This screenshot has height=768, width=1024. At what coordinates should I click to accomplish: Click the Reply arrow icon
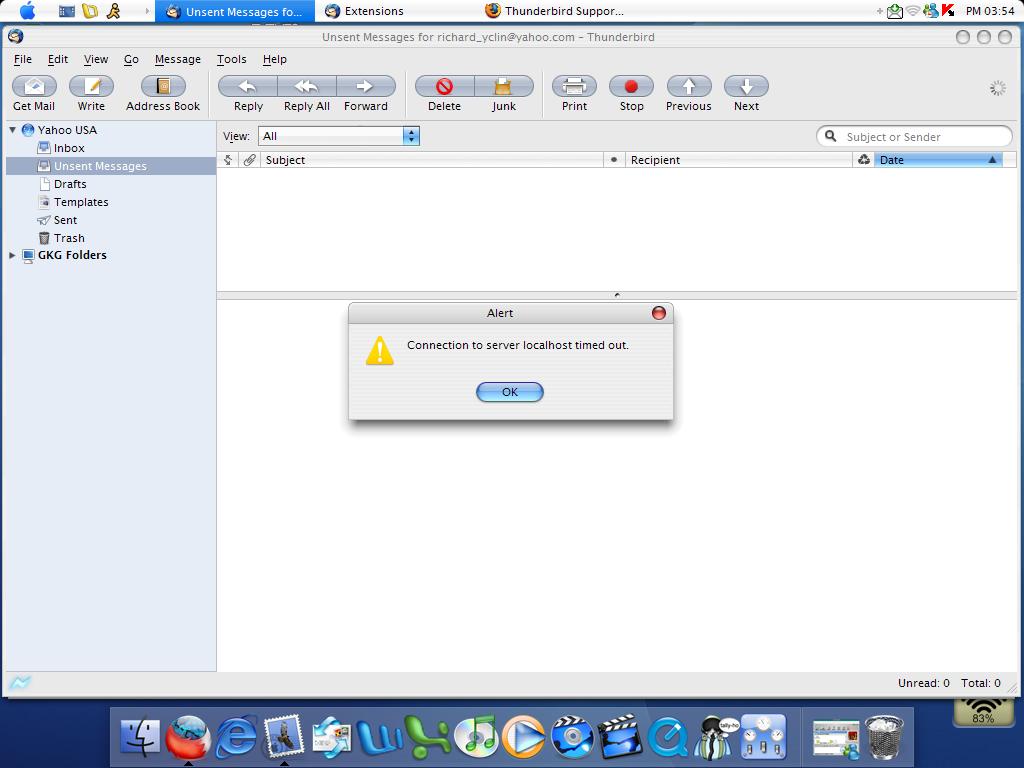[x=248, y=86]
